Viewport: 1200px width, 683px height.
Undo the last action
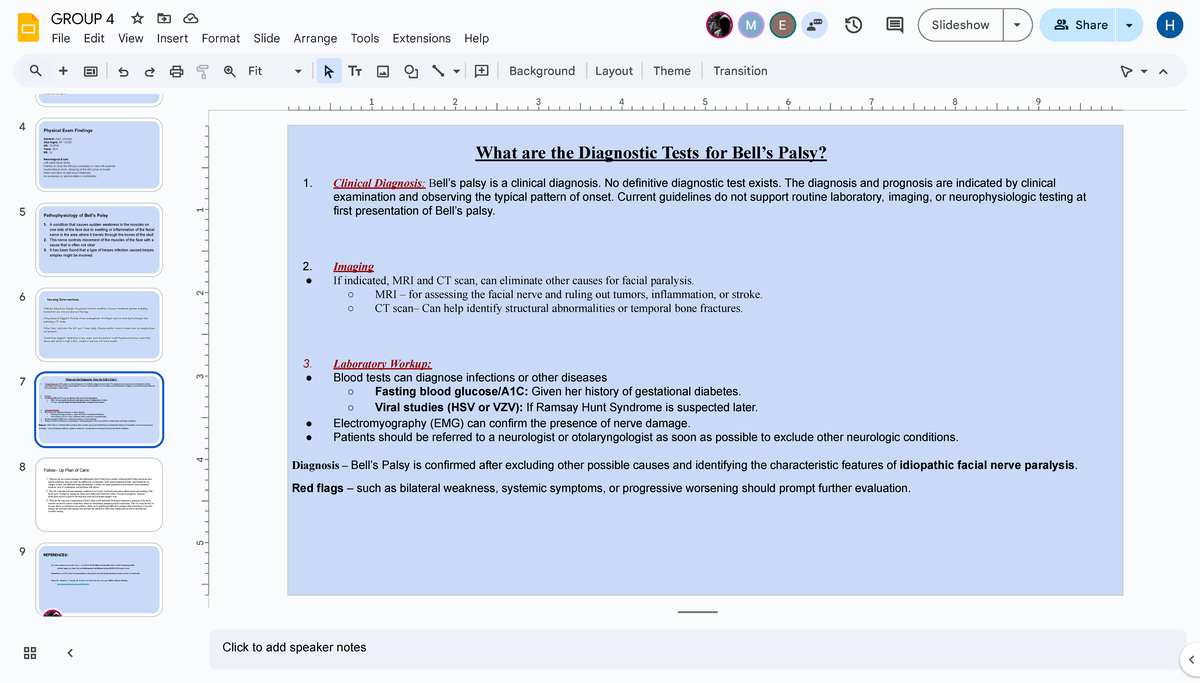tap(123, 71)
